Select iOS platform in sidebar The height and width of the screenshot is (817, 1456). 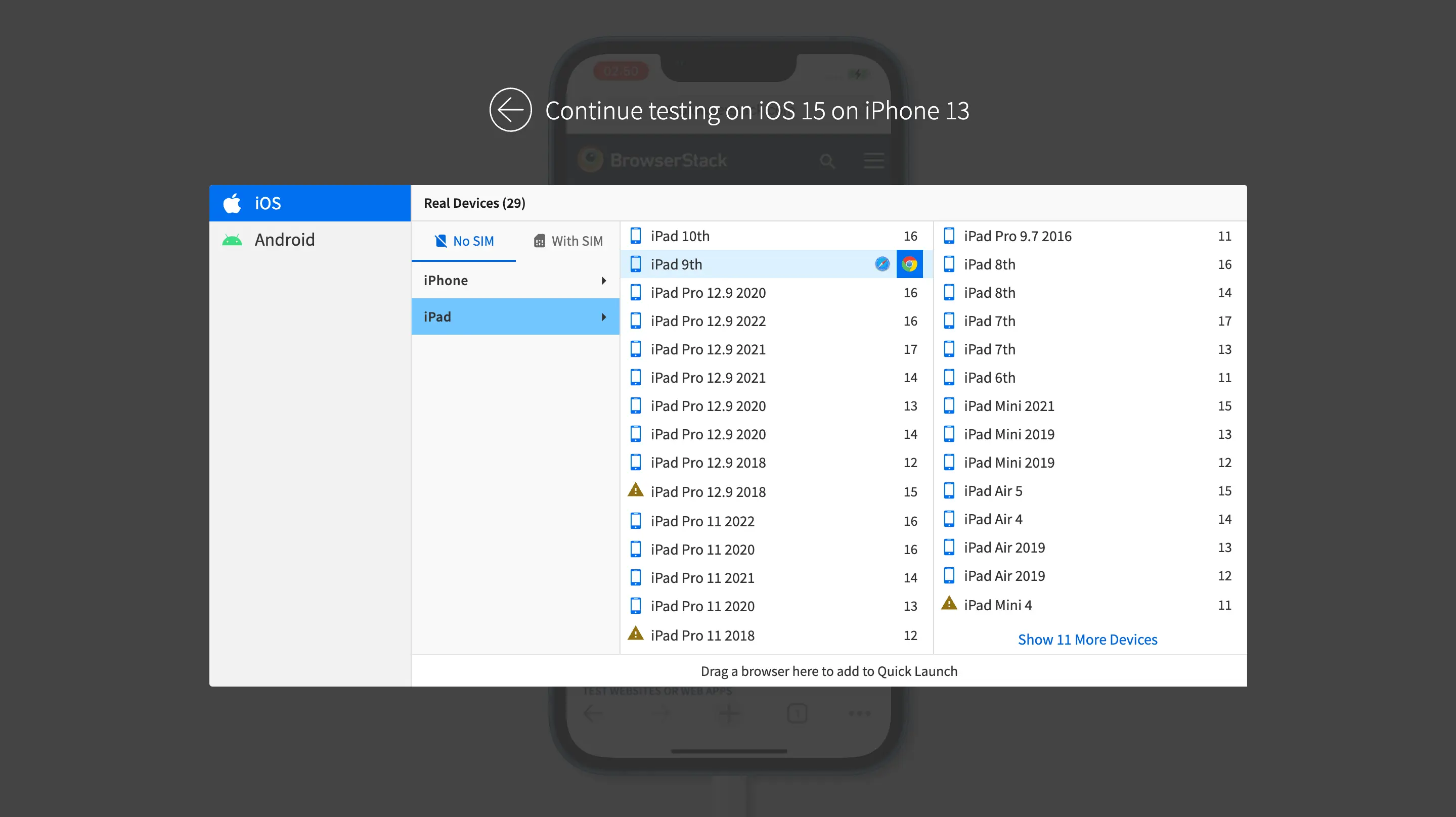coord(268,203)
